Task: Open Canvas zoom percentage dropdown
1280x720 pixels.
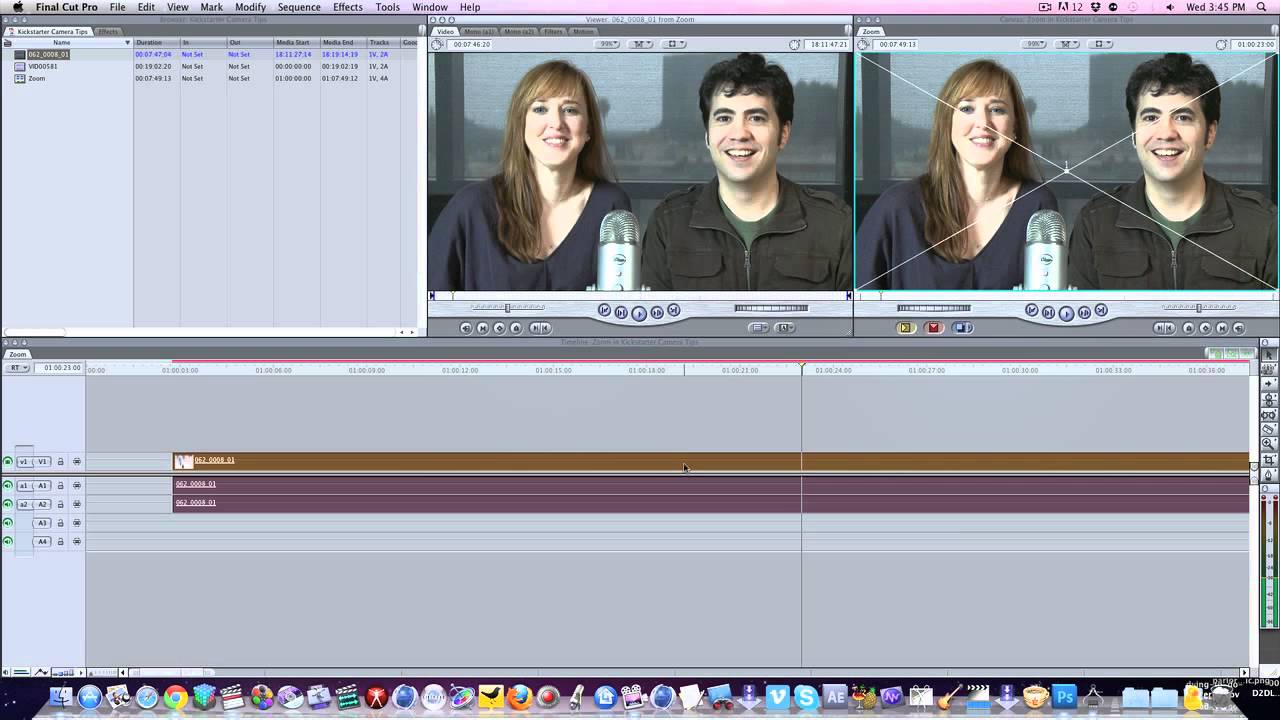Action: 1035,44
